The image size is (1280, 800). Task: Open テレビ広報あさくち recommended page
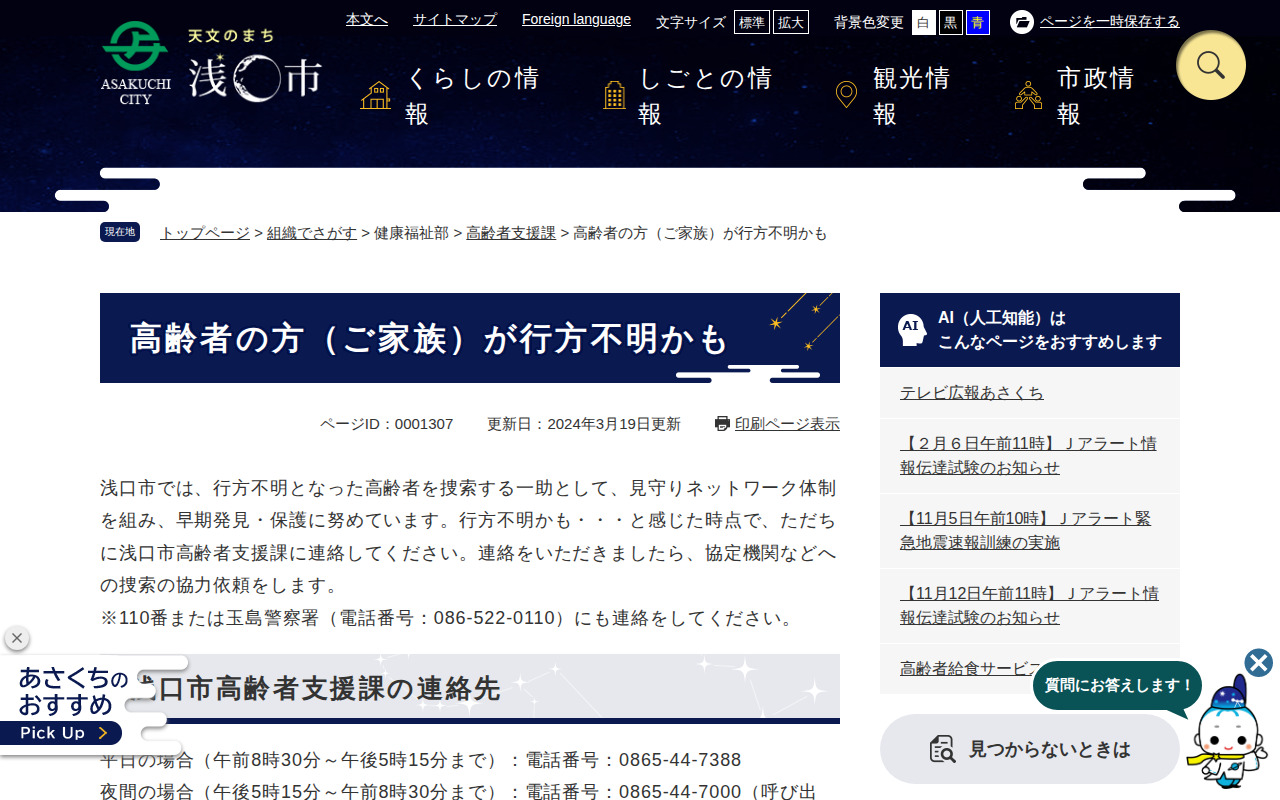[972, 393]
